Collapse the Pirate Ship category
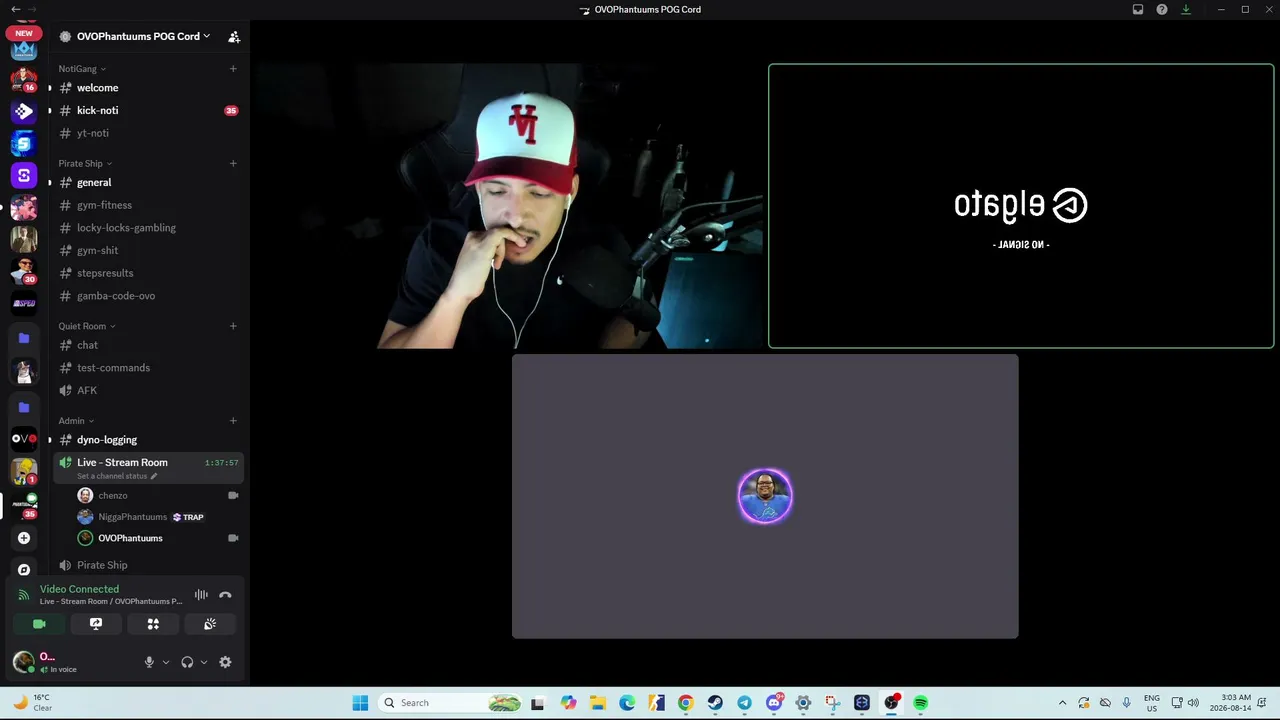The height and width of the screenshot is (720, 1280). coord(85,164)
